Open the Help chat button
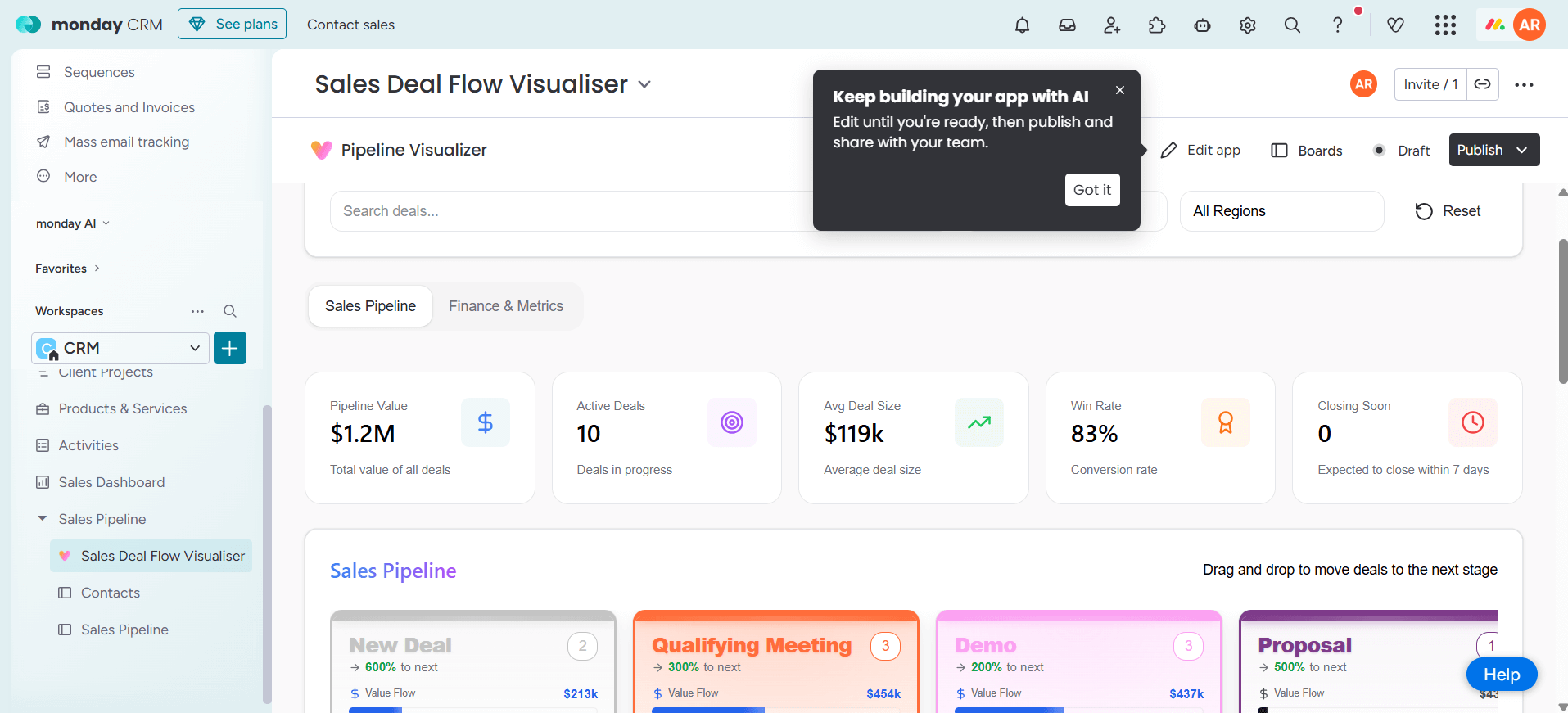1568x713 pixels. point(1502,675)
